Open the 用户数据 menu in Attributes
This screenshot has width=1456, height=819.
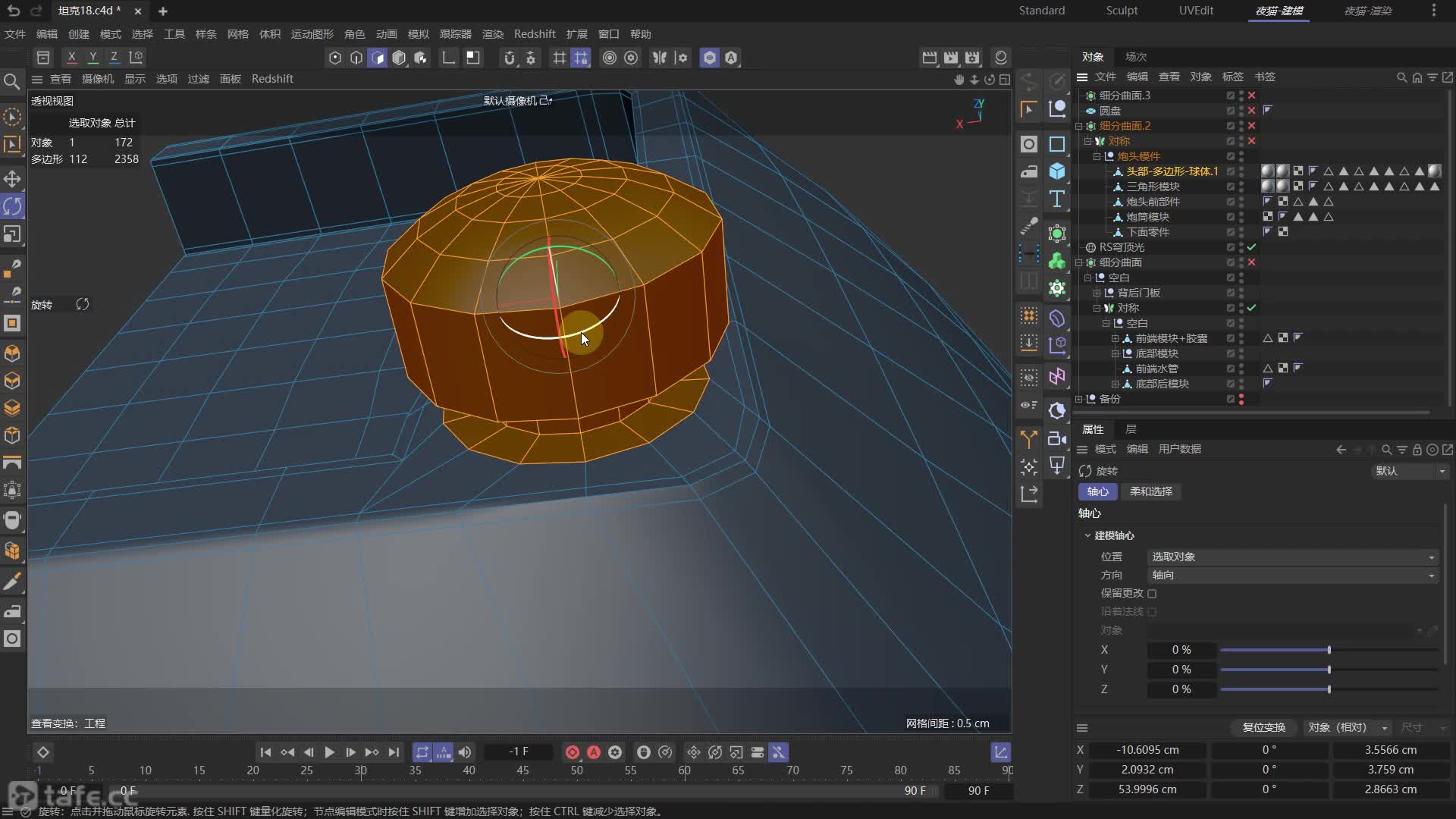[x=1179, y=449]
